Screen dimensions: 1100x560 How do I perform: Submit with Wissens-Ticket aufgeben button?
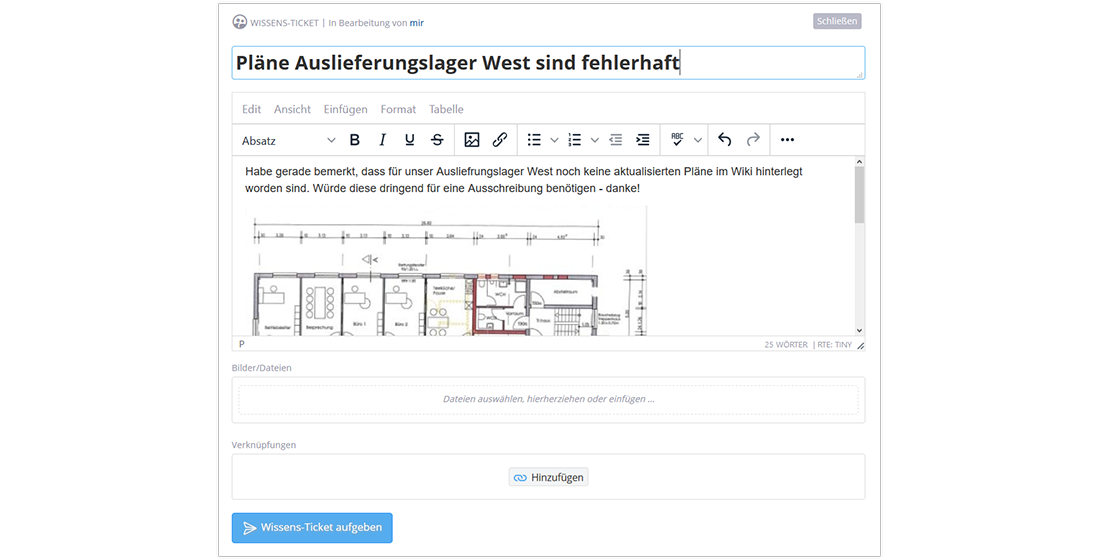(x=312, y=528)
